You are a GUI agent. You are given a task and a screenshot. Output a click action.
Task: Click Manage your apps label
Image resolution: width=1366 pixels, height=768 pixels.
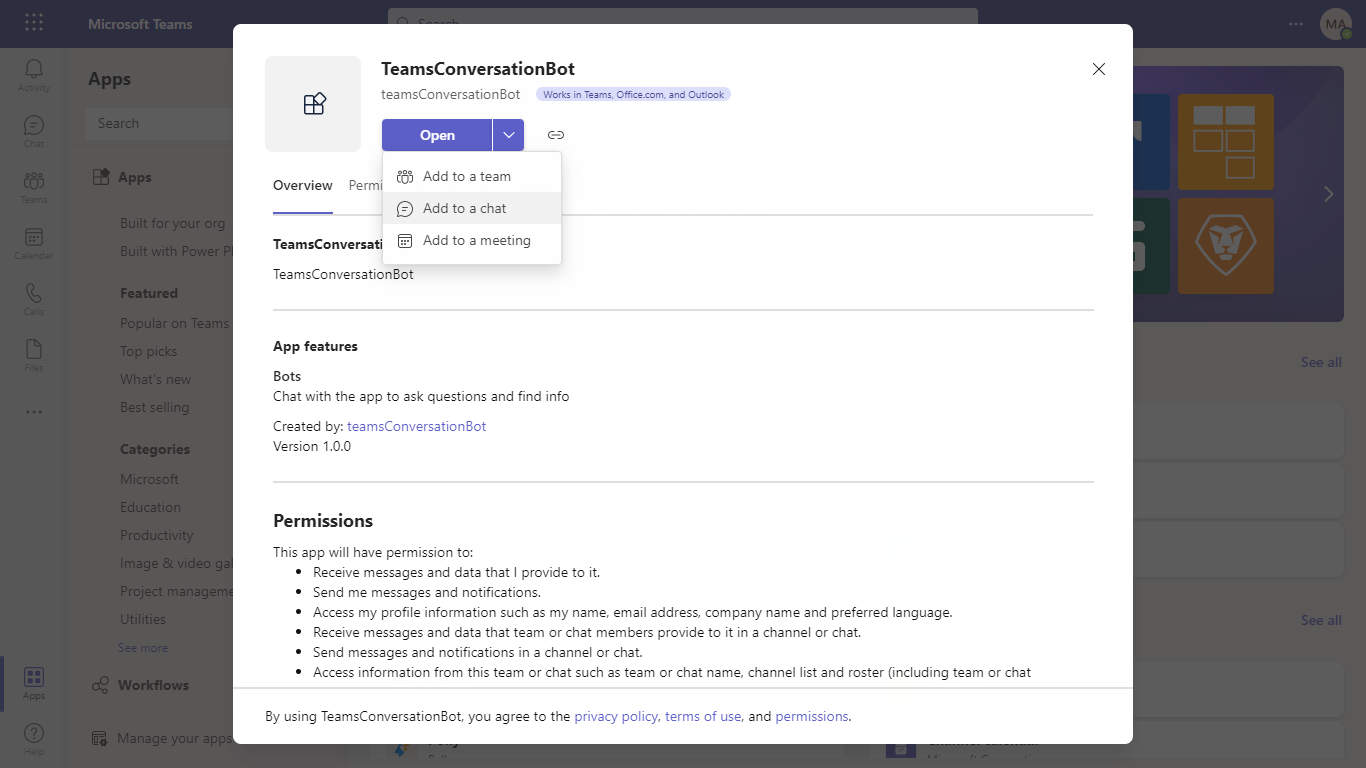point(174,738)
